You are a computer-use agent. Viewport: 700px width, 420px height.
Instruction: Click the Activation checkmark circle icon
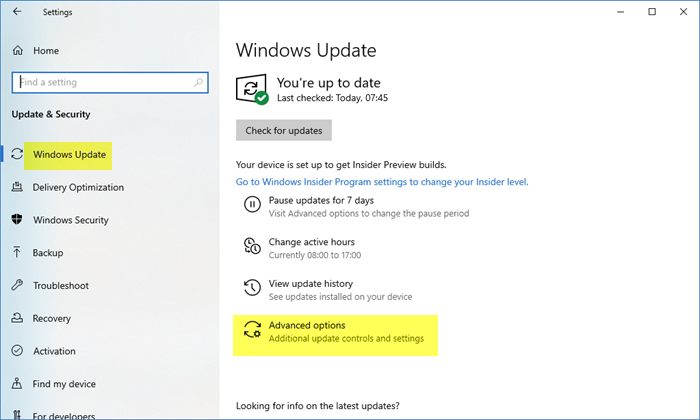[x=17, y=351]
